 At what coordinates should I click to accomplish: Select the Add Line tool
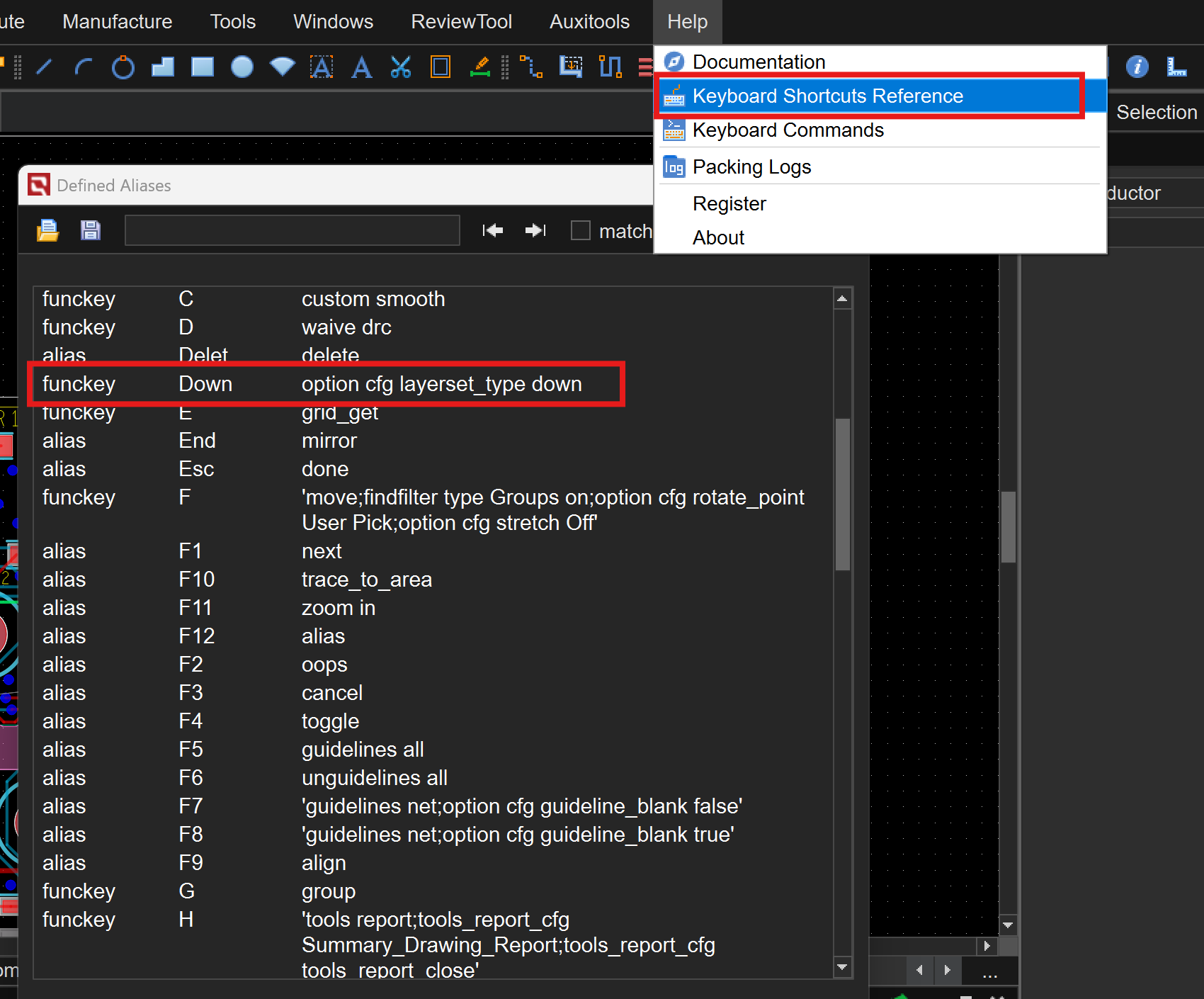point(44,67)
